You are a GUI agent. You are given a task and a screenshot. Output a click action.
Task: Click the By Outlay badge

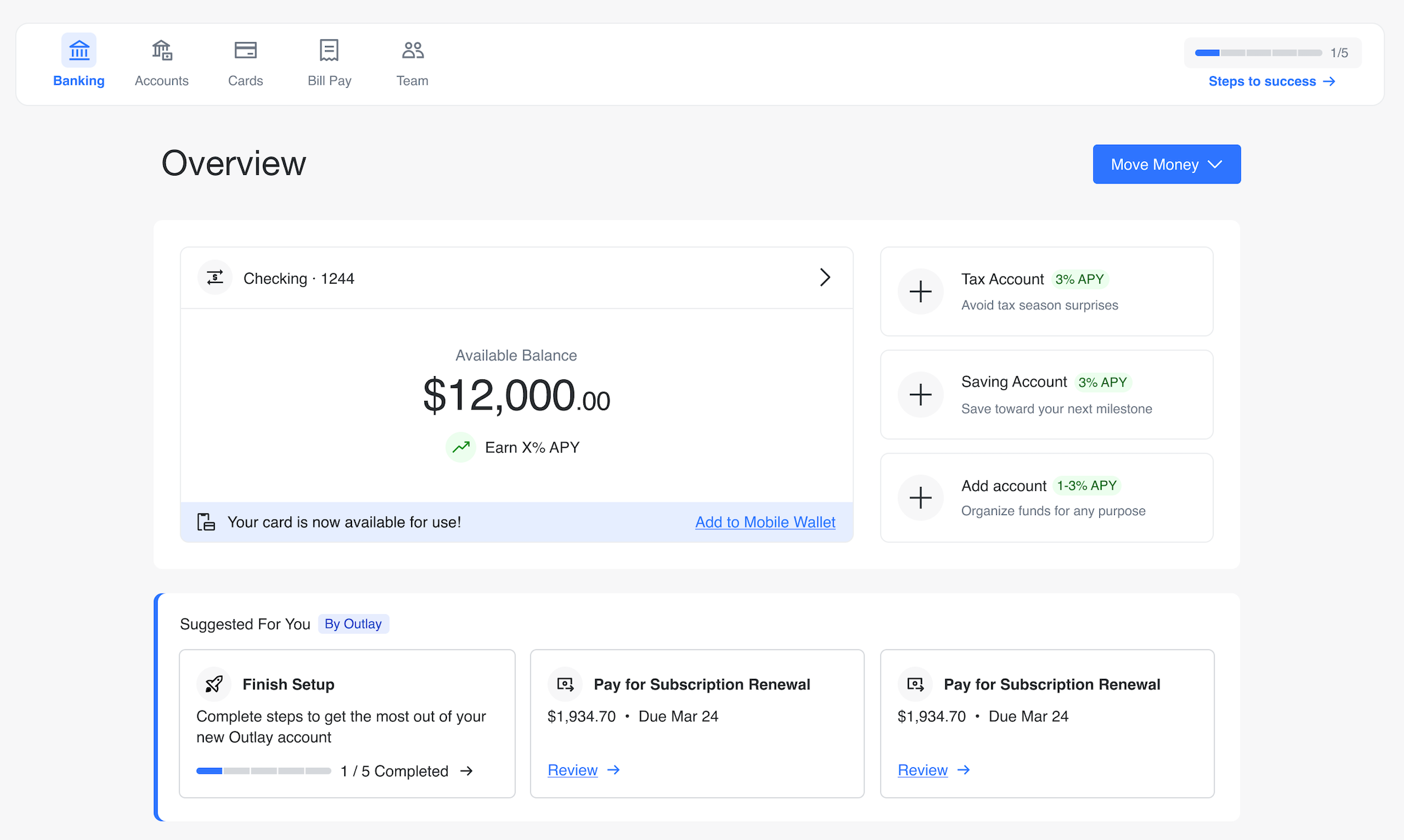click(x=353, y=624)
